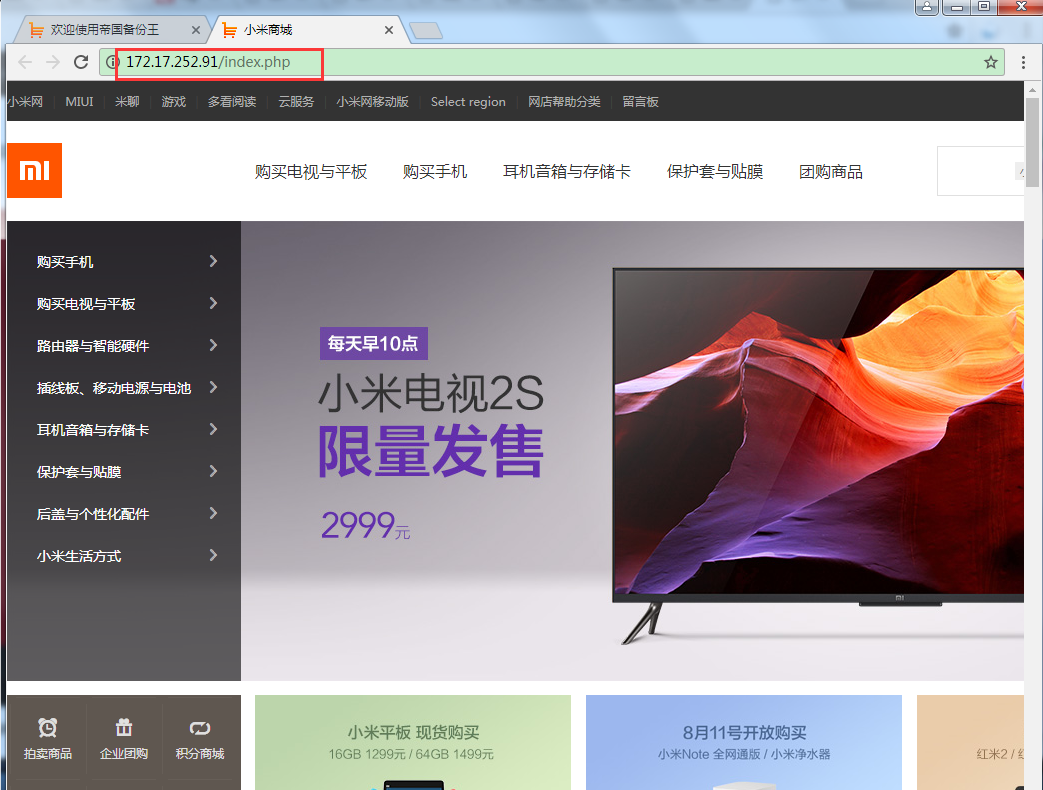Viewport: 1043px width, 790px height.
Task: Click the site info icon in address bar
Action: 112,62
